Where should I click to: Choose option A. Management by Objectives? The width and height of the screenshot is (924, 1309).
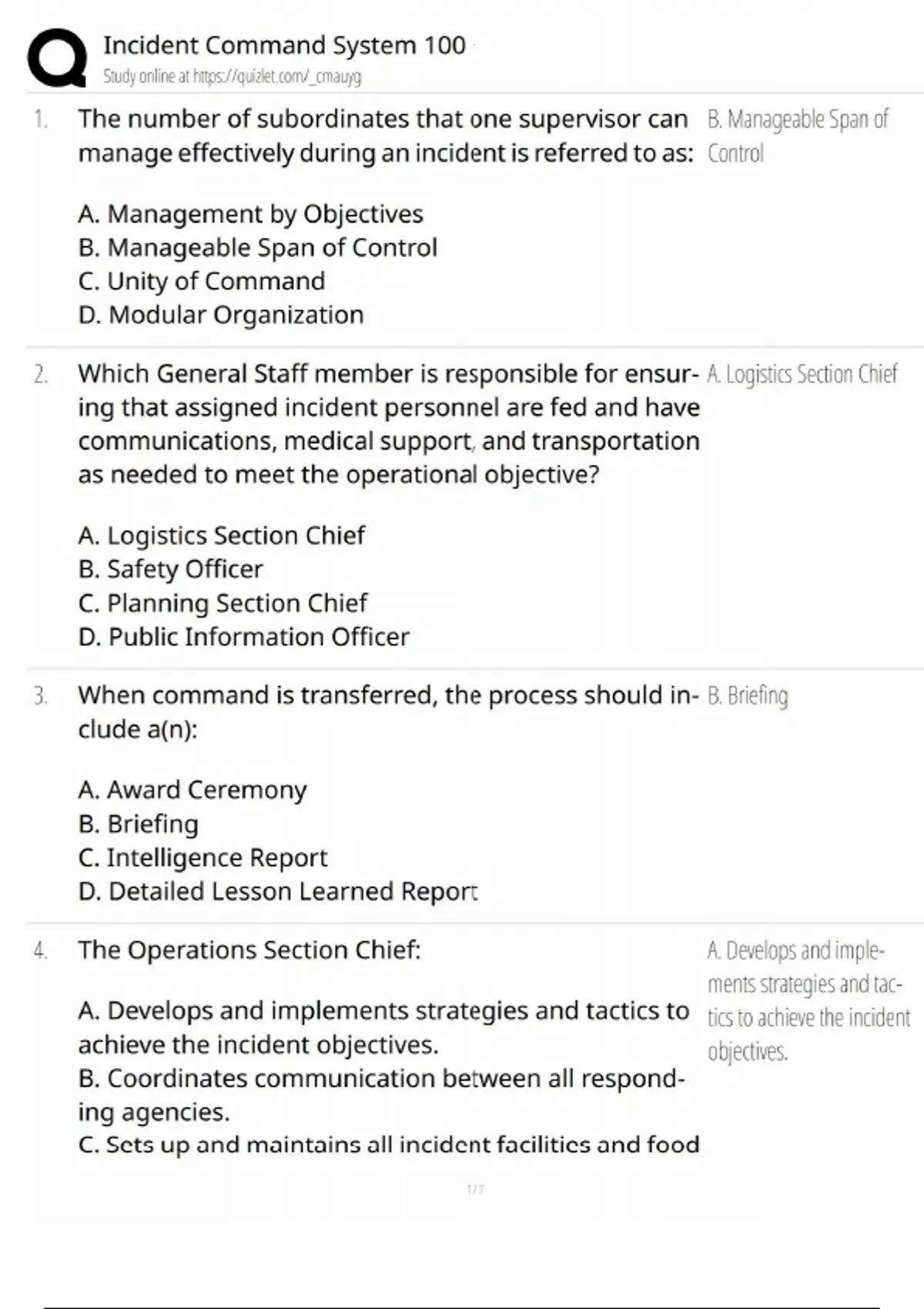coord(250,213)
